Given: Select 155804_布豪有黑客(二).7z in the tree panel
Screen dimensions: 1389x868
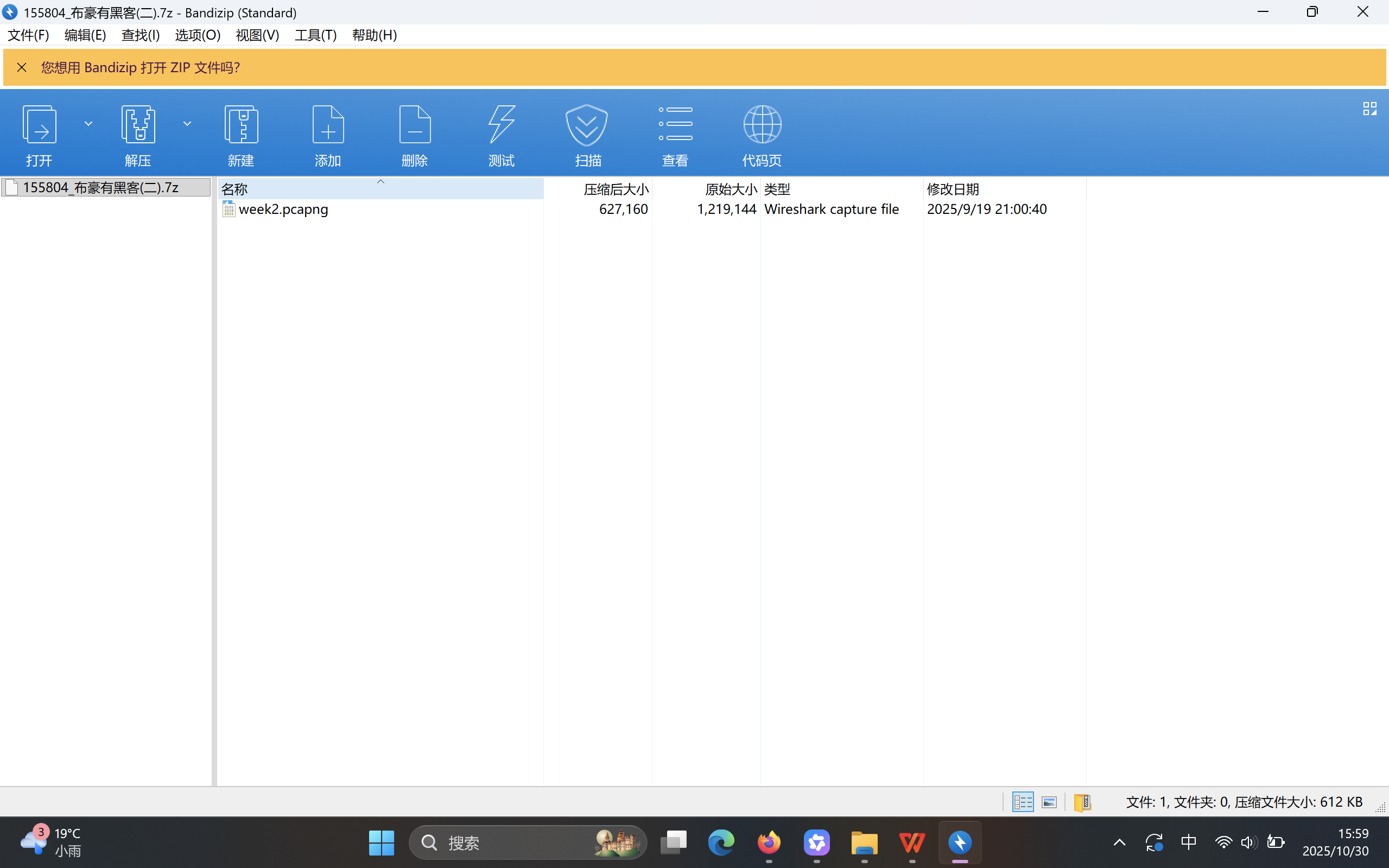Looking at the screenshot, I should [x=106, y=187].
